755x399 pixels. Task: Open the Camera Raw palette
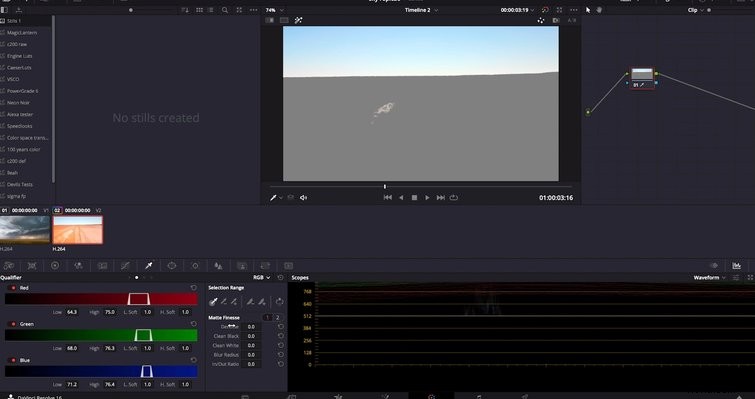(x=9, y=266)
